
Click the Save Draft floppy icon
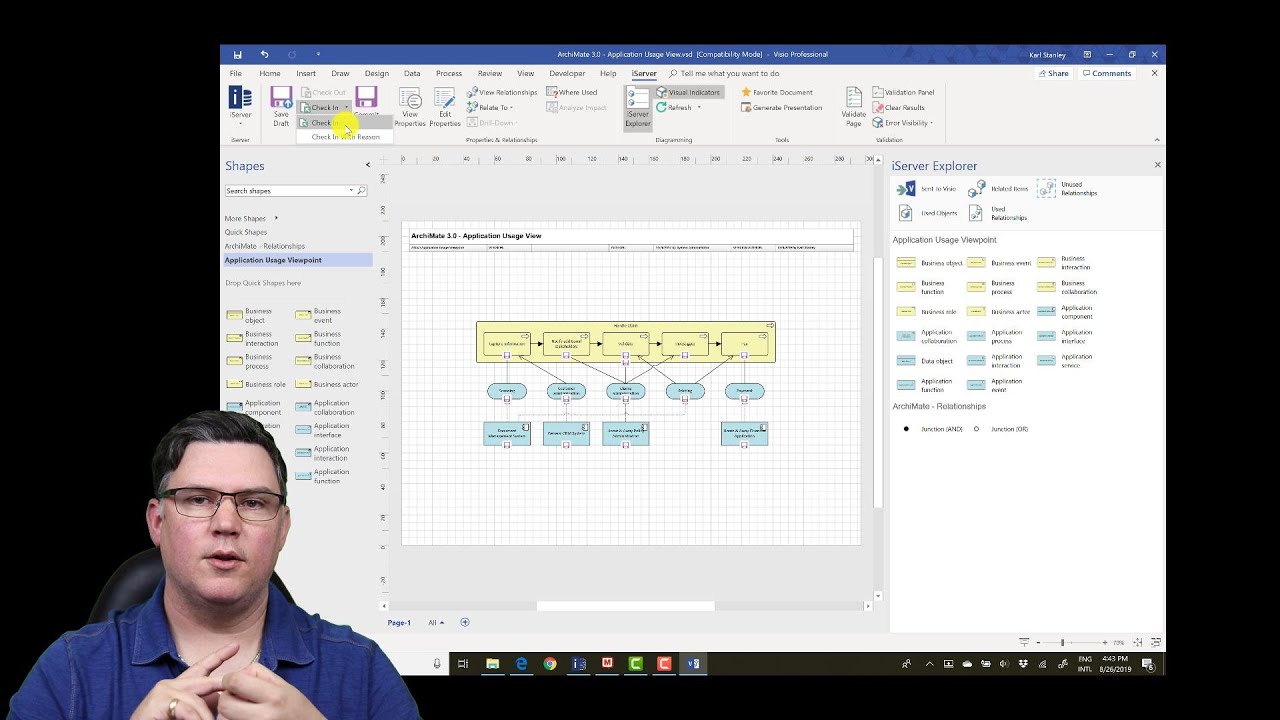pos(281,97)
